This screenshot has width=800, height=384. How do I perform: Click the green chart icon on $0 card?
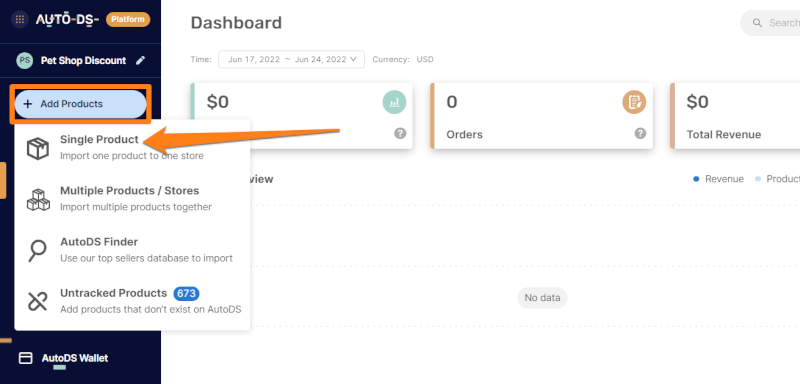point(394,102)
